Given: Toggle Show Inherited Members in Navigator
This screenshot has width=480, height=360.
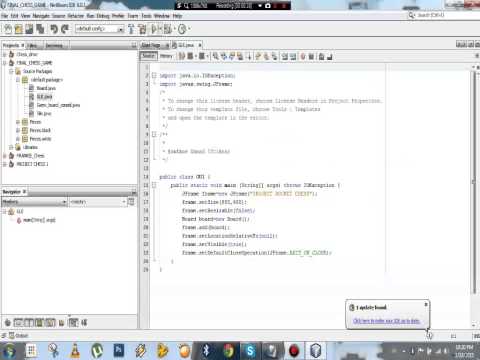Looking at the screenshot, I should click(8, 322).
